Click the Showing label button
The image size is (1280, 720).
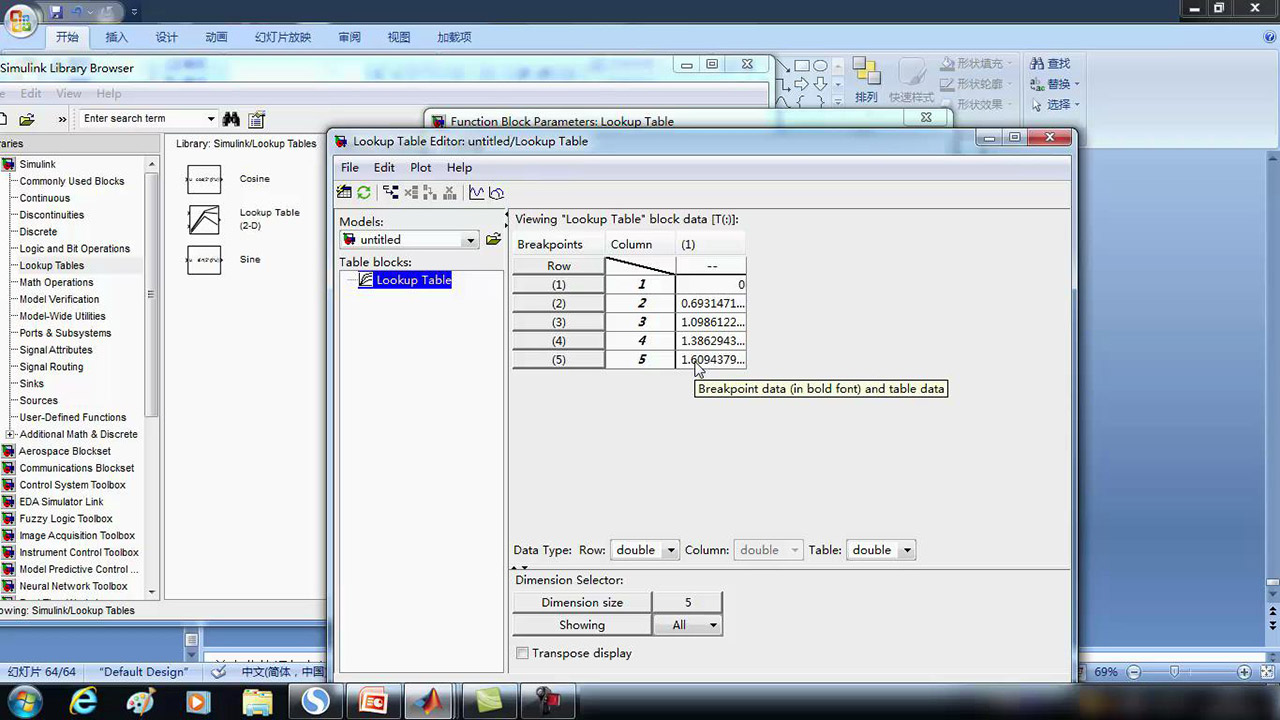(582, 625)
